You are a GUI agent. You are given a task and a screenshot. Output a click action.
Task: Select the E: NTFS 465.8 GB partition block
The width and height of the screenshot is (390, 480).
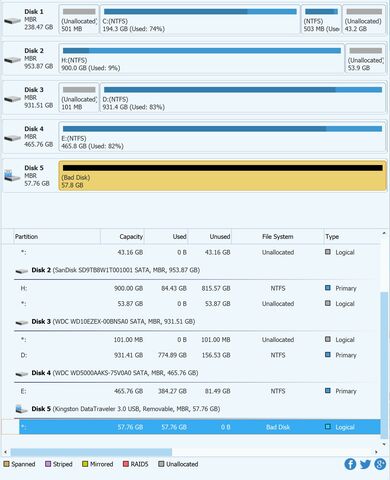tap(222, 137)
